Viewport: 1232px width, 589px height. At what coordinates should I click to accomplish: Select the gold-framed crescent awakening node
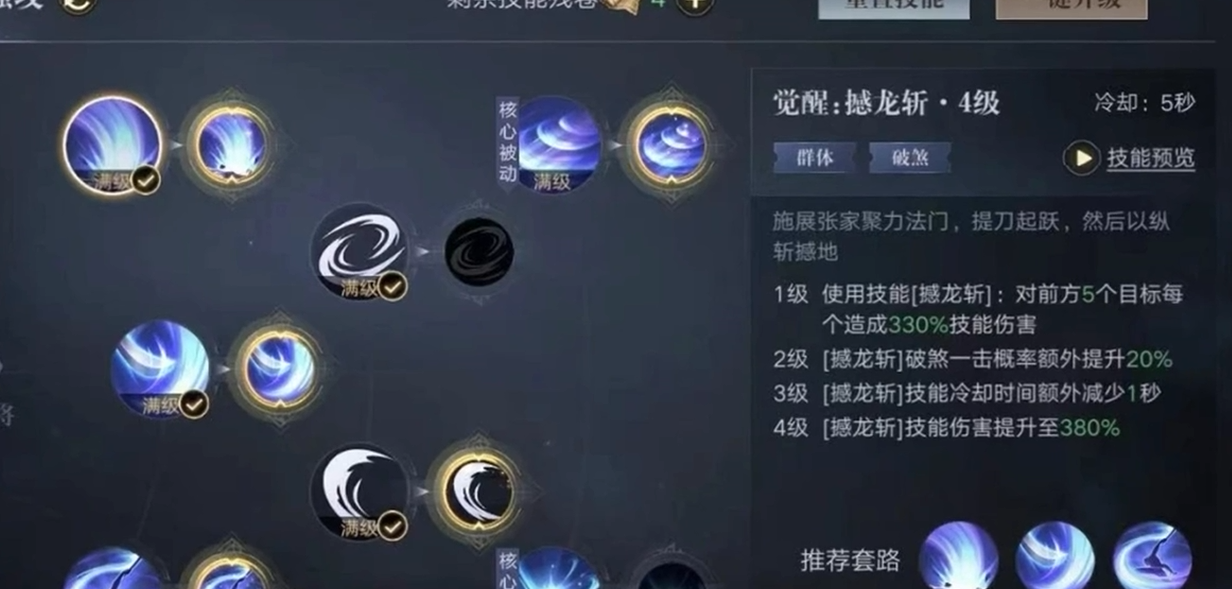point(478,492)
